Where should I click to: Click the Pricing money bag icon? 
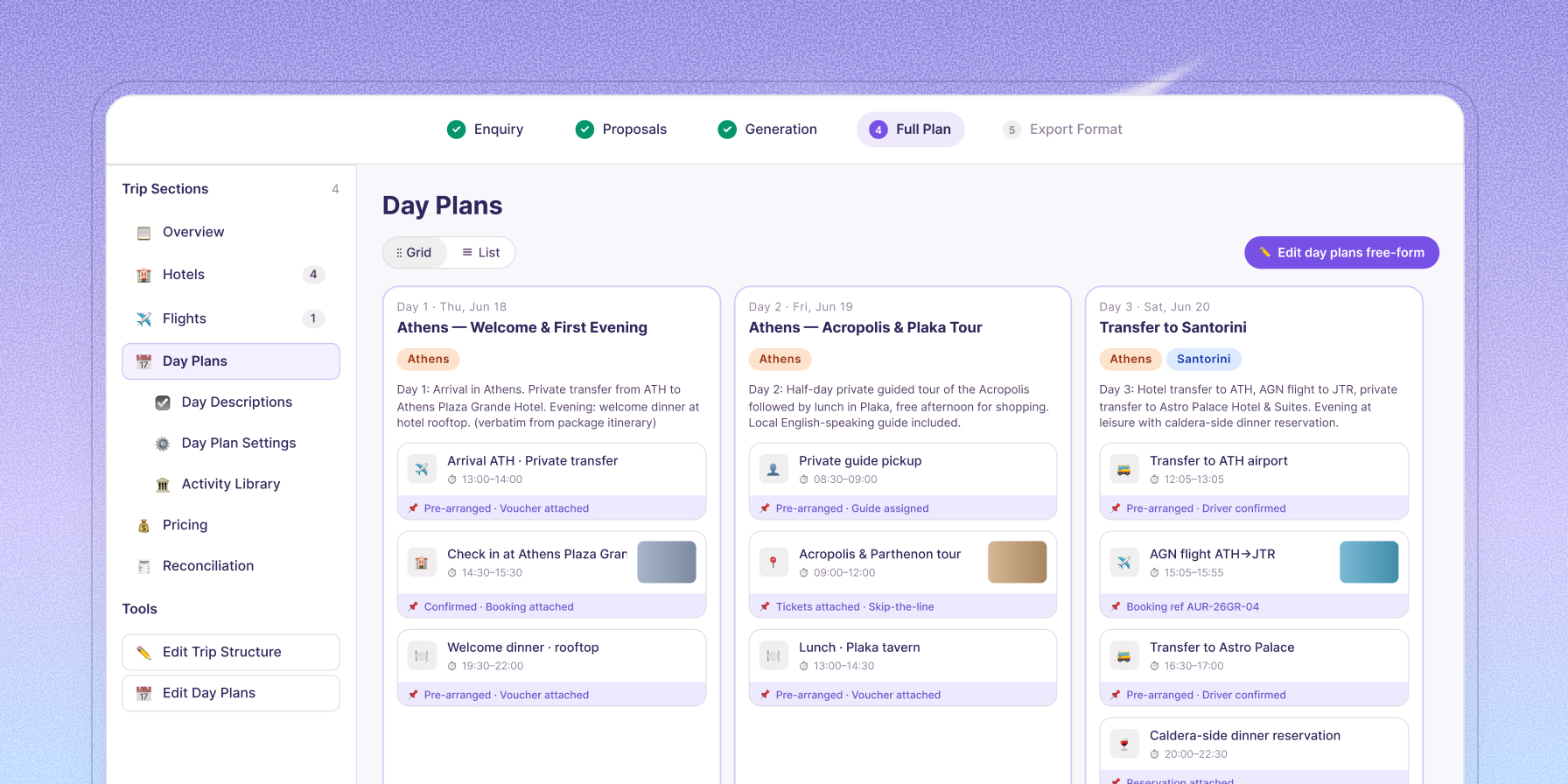pyautogui.click(x=143, y=525)
